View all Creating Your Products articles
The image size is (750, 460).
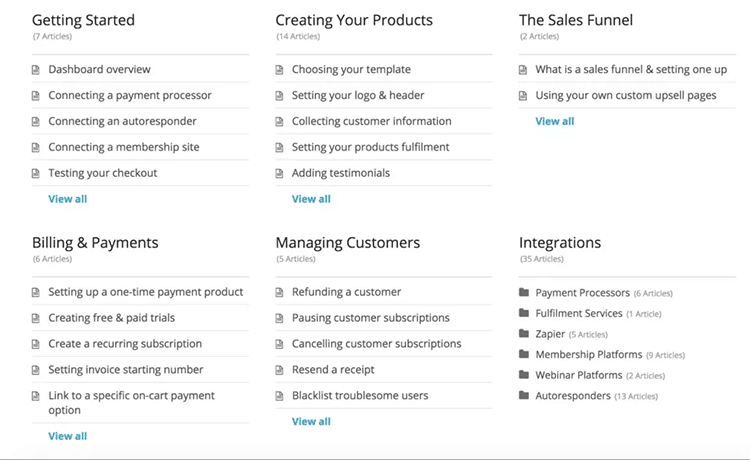(311, 199)
